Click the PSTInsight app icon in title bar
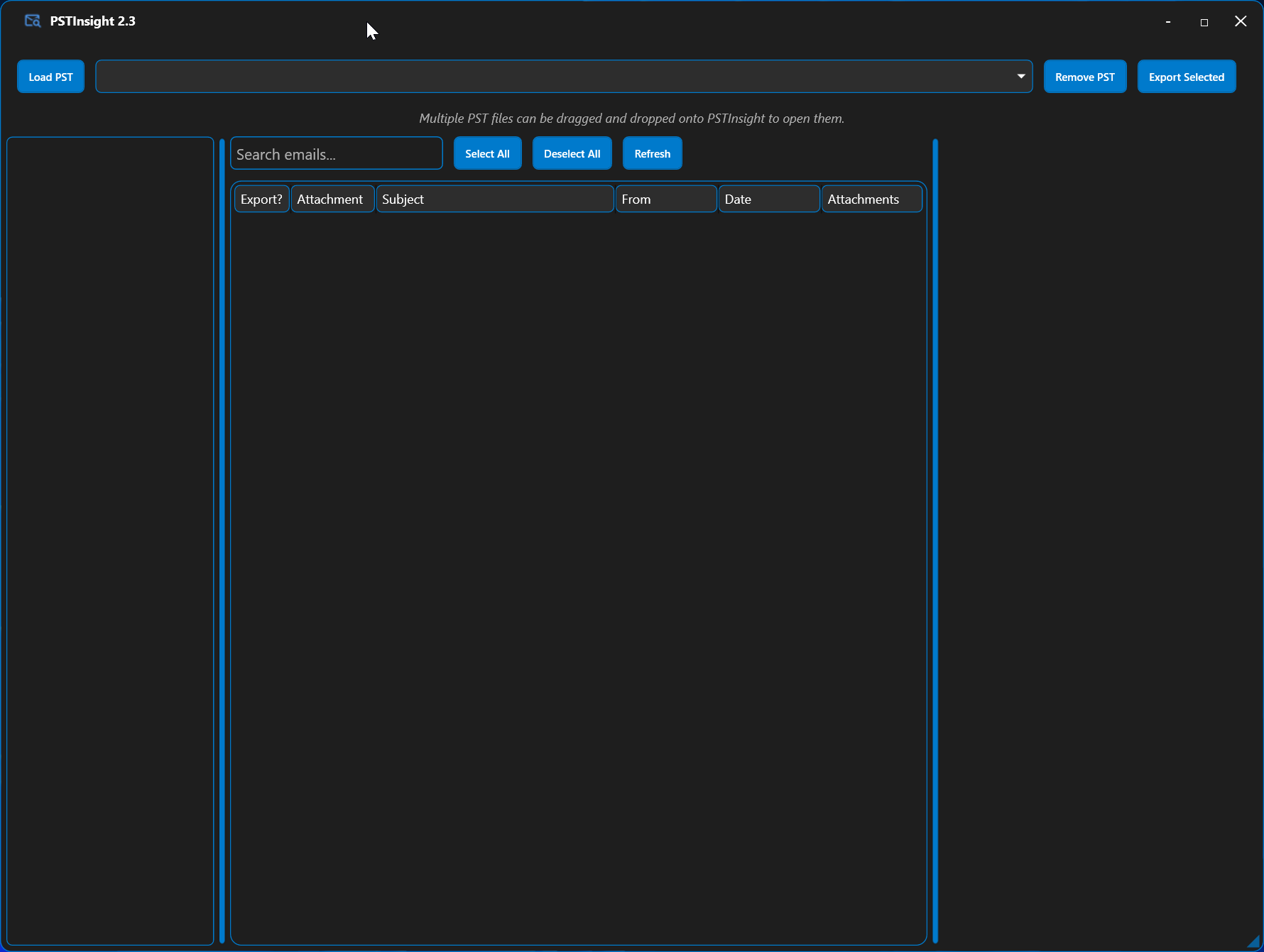The image size is (1264, 952). tap(33, 21)
